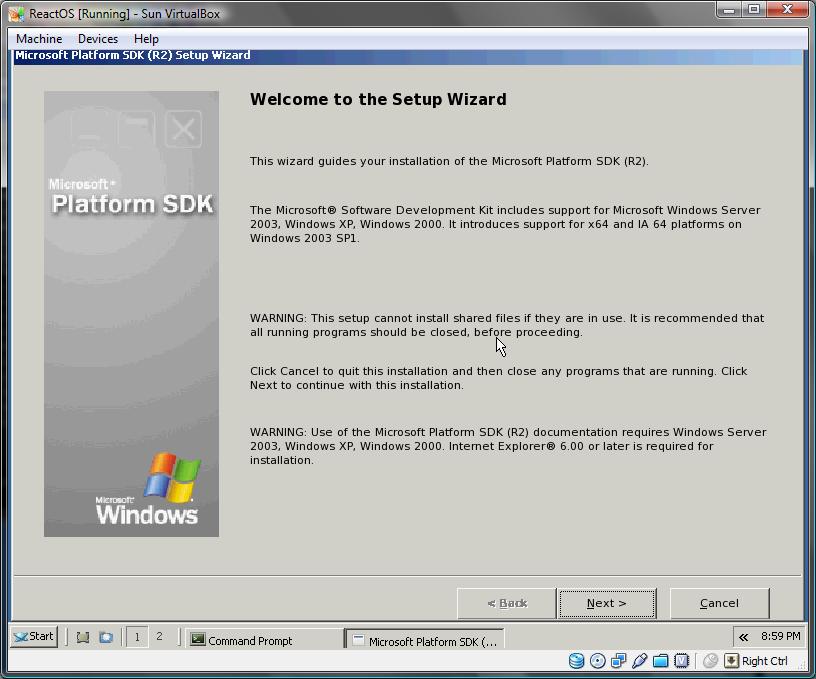
Task: Select Microsoft Platform SDK taskbar item
Action: (424, 641)
